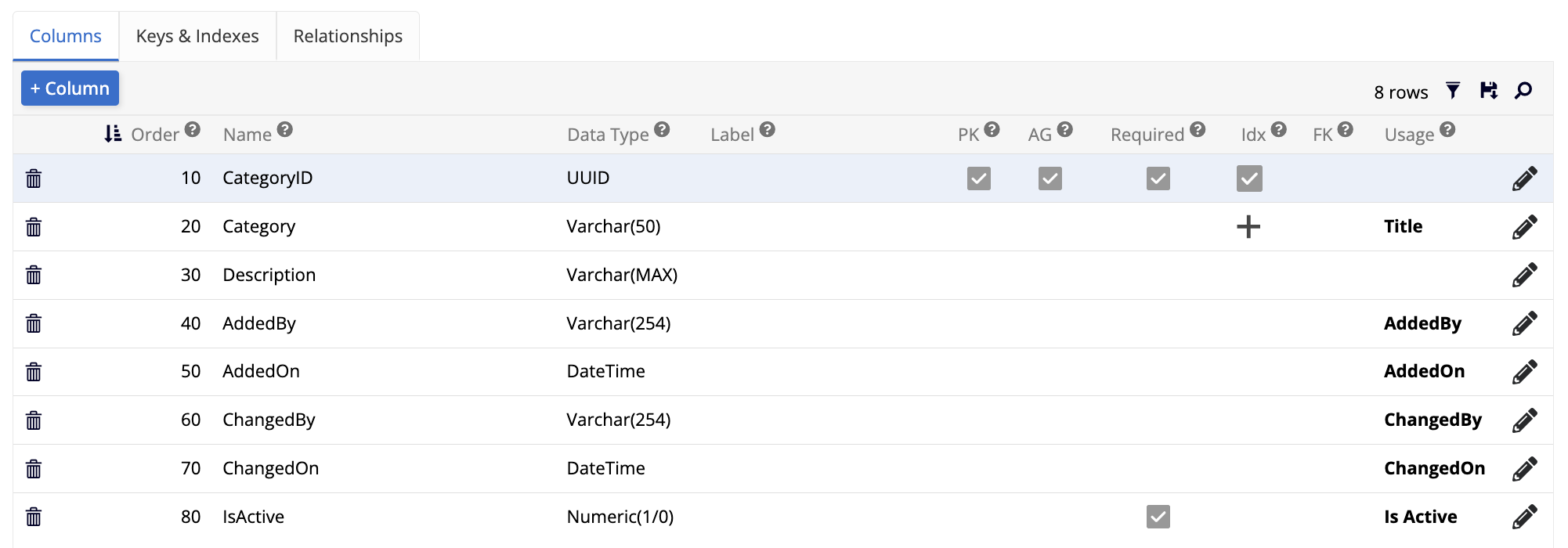1568x548 pixels.
Task: Toggle the PK checkbox for CategoryID
Action: pos(978,178)
